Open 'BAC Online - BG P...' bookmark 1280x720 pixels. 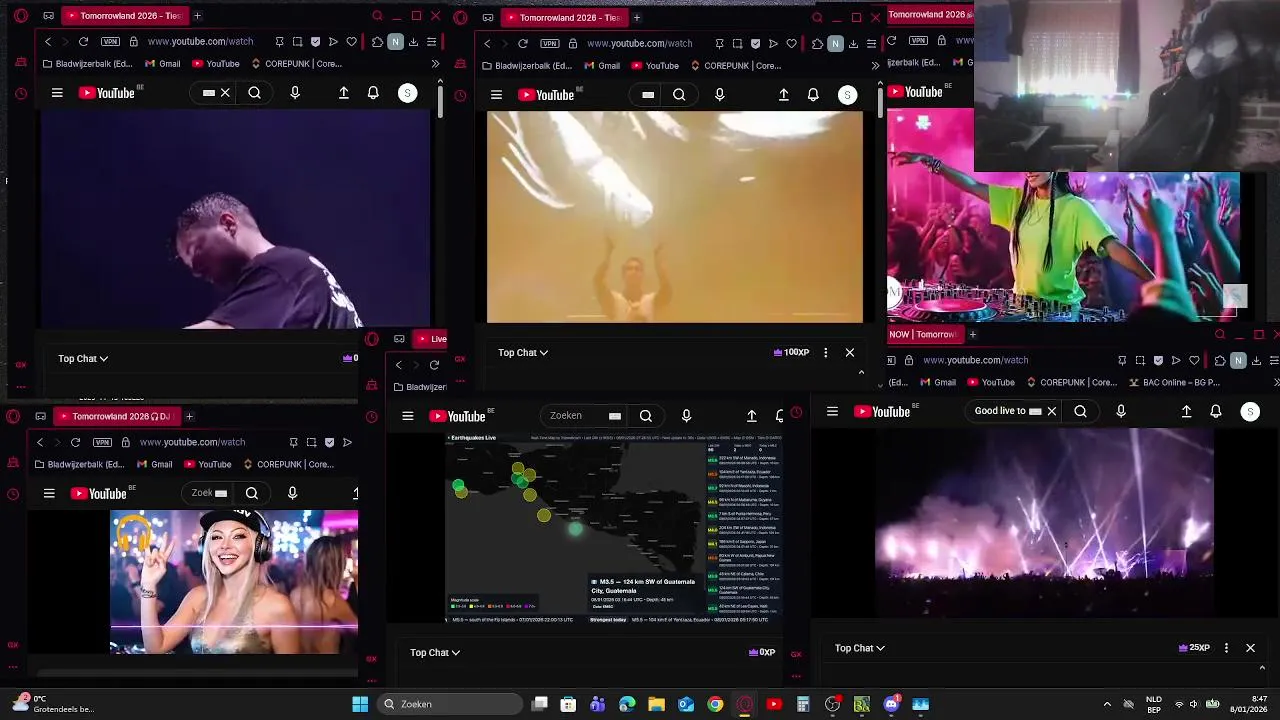click(1174, 382)
